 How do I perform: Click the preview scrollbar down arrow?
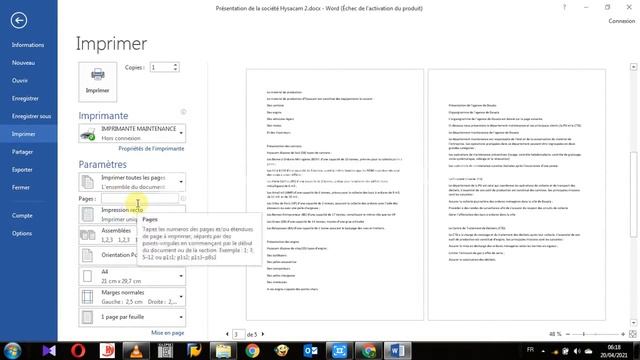click(633, 323)
